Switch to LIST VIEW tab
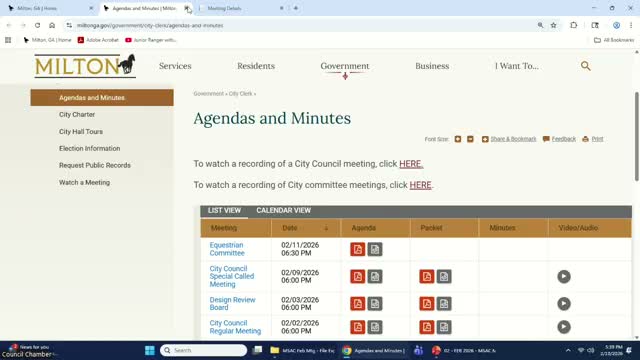Viewport: 640px width, 360px height. [224, 211]
